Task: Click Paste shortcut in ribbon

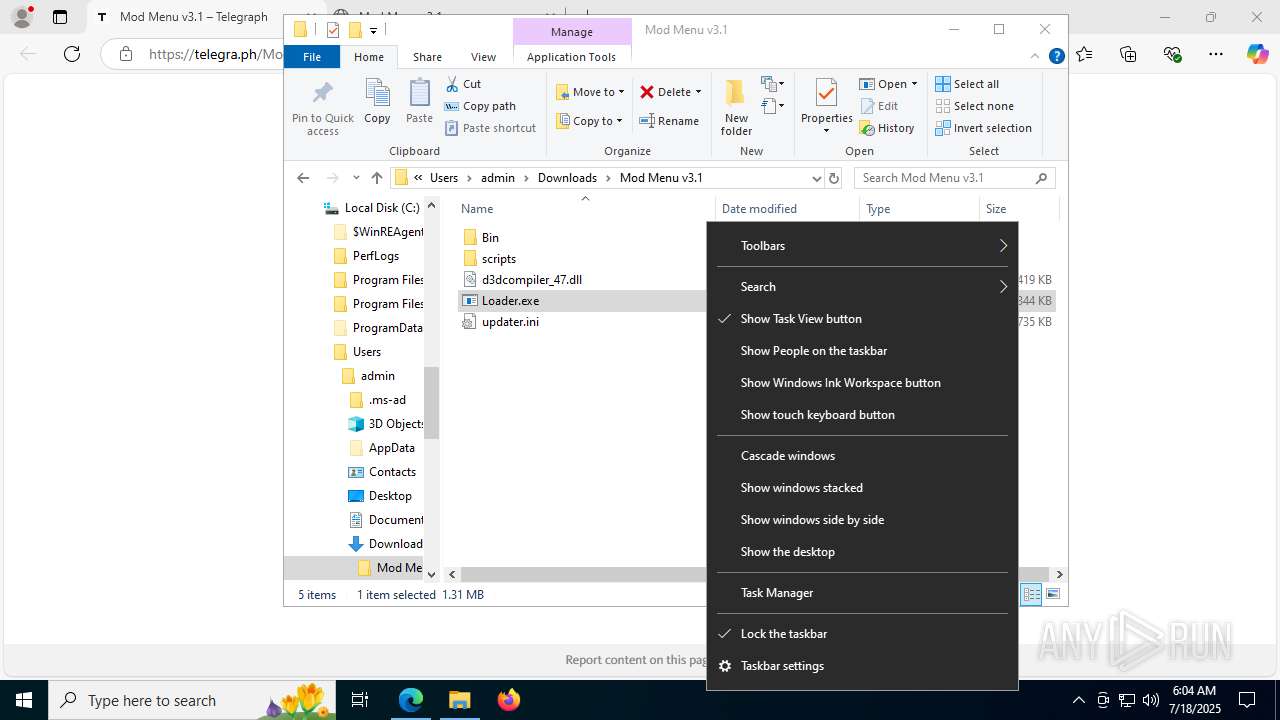Action: tap(490, 128)
